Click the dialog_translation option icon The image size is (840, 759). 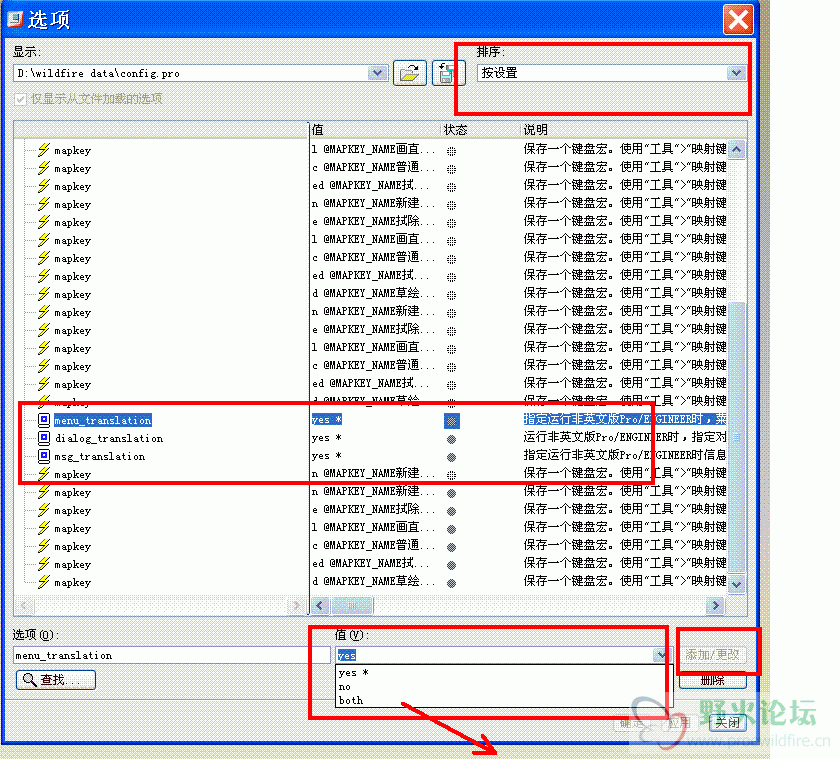coord(44,438)
